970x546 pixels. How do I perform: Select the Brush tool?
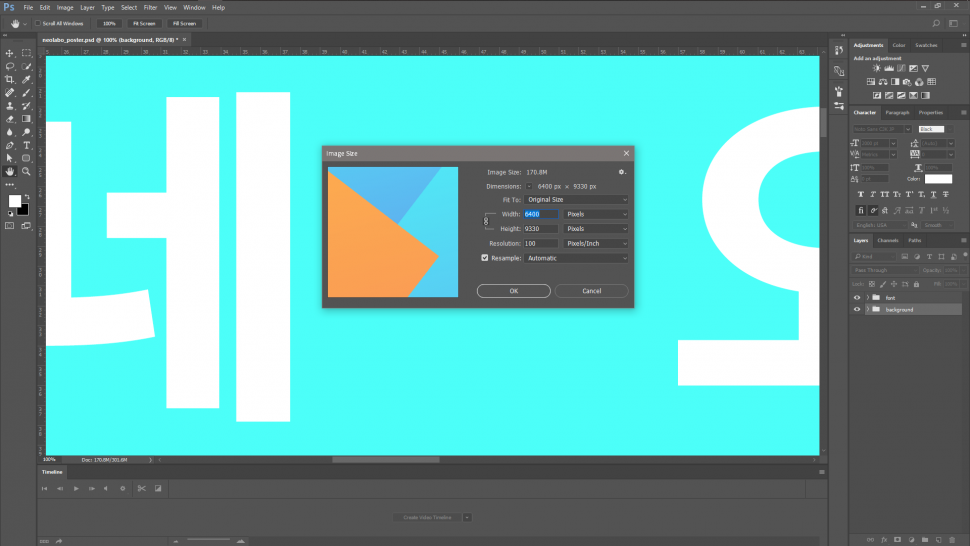[x=26, y=93]
